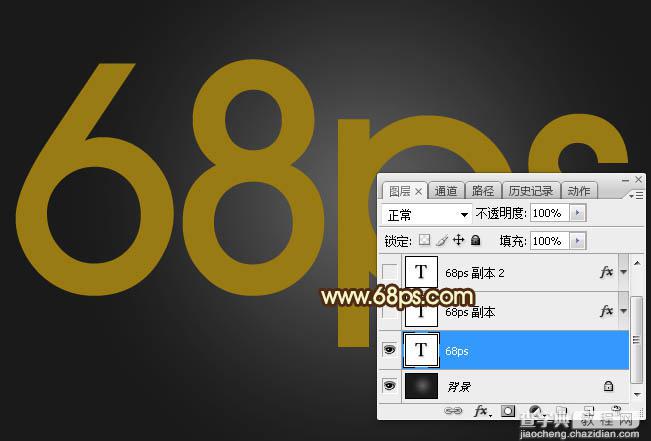651x441 pixels.
Task: Select the 背景 layer name
Action: point(459,387)
